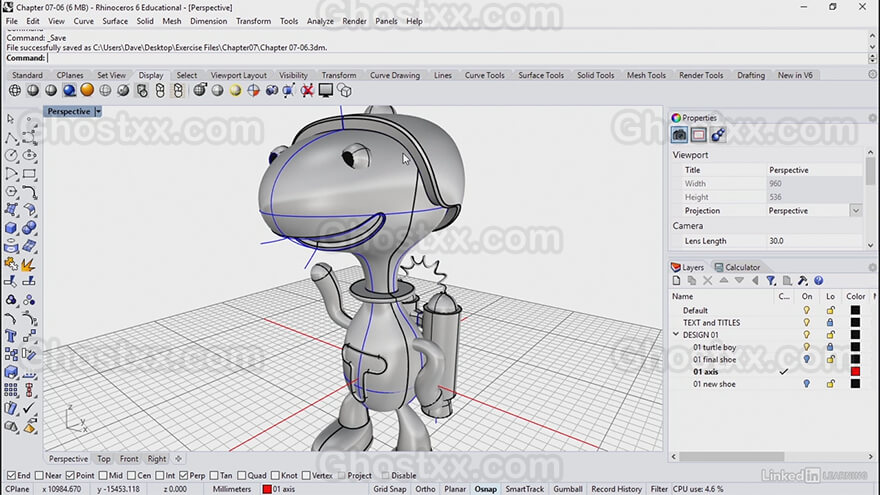Image resolution: width=880 pixels, height=495 pixels.
Task: Toggle the Point osnap checkbox
Action: pos(70,475)
